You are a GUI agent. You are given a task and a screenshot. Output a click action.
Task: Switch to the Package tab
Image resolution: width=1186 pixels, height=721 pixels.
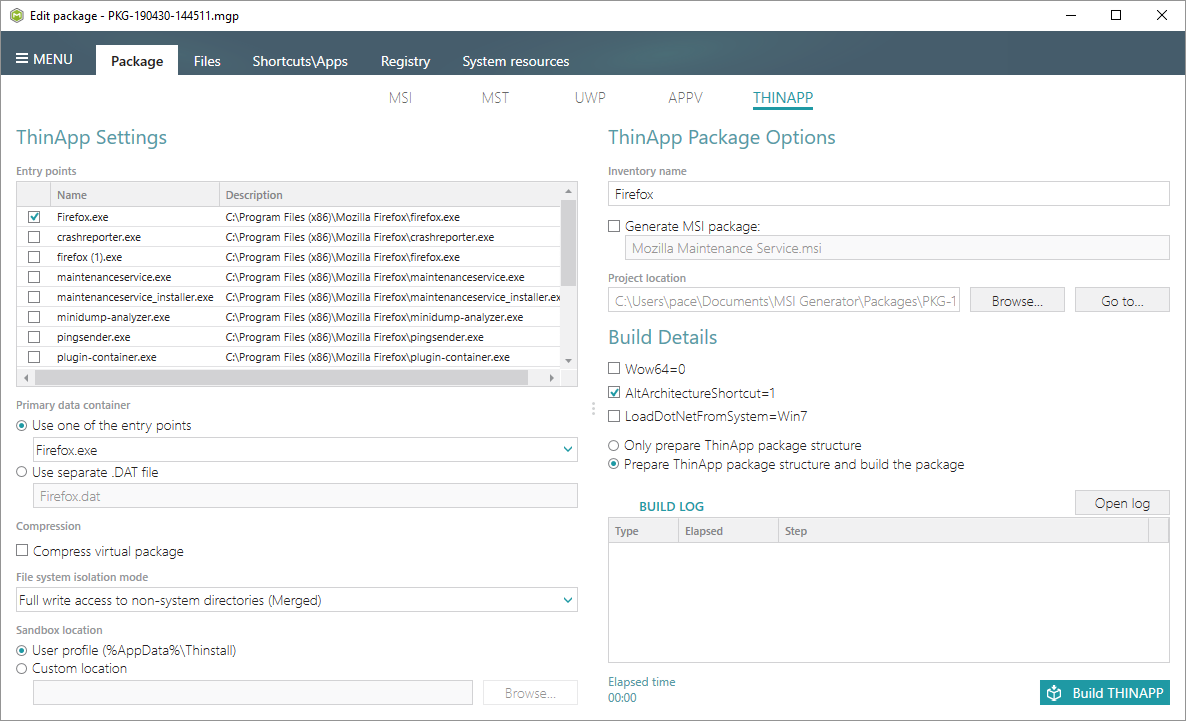(137, 61)
